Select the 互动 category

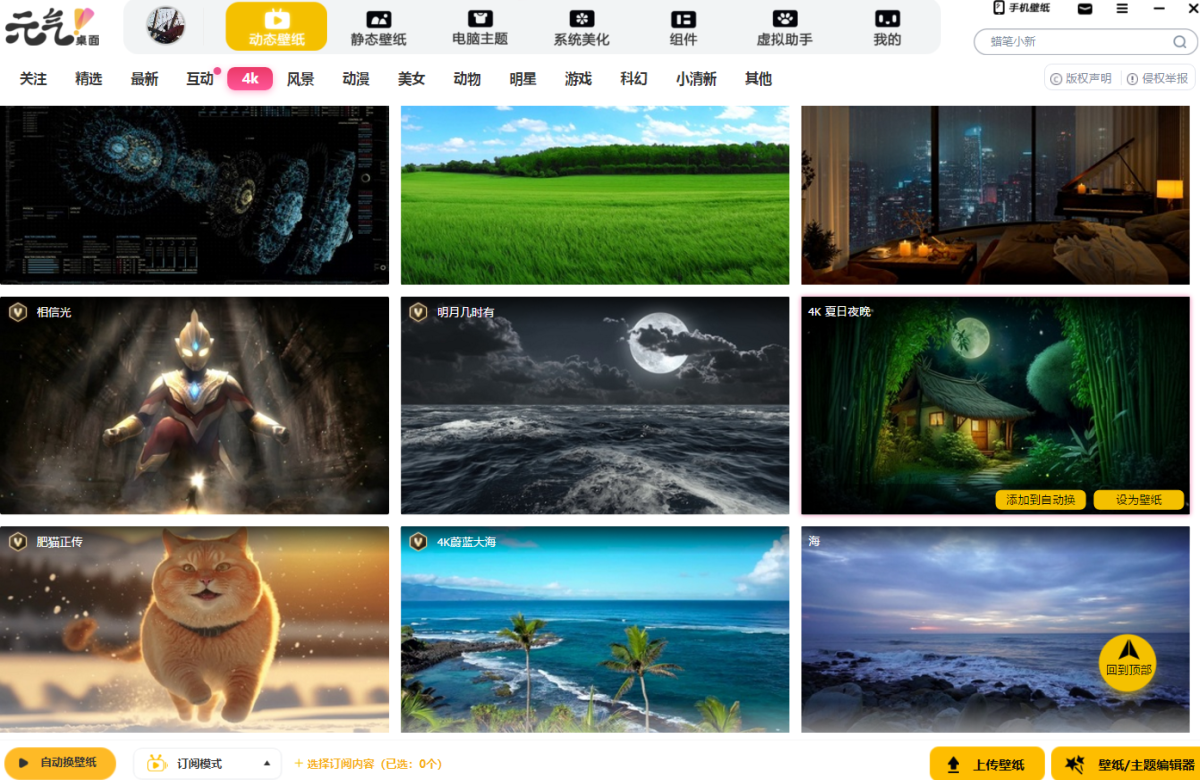pyautogui.click(x=200, y=79)
